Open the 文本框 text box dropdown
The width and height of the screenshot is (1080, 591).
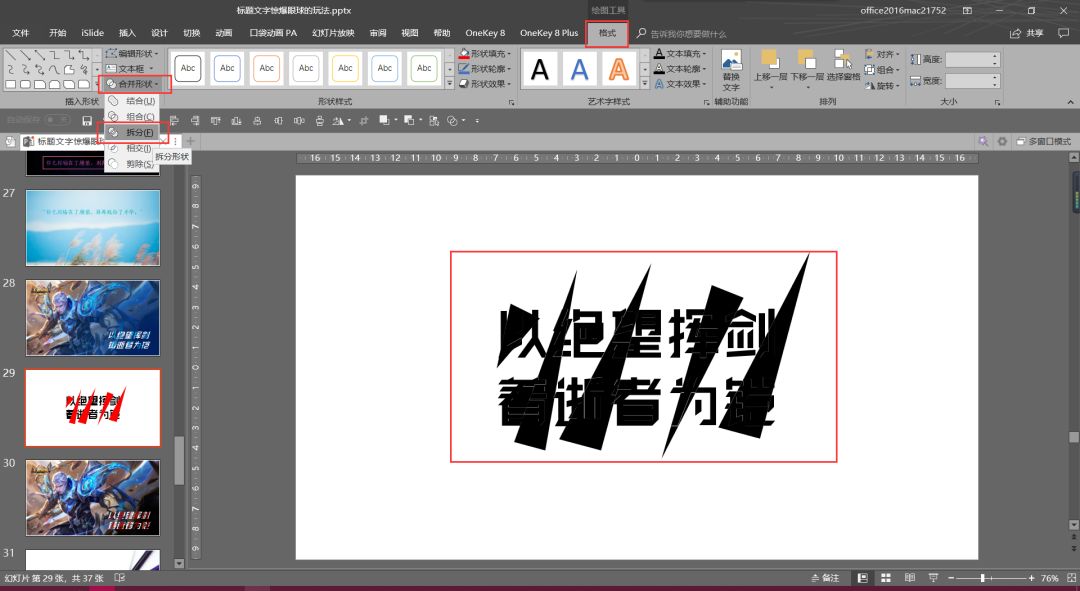point(129,69)
